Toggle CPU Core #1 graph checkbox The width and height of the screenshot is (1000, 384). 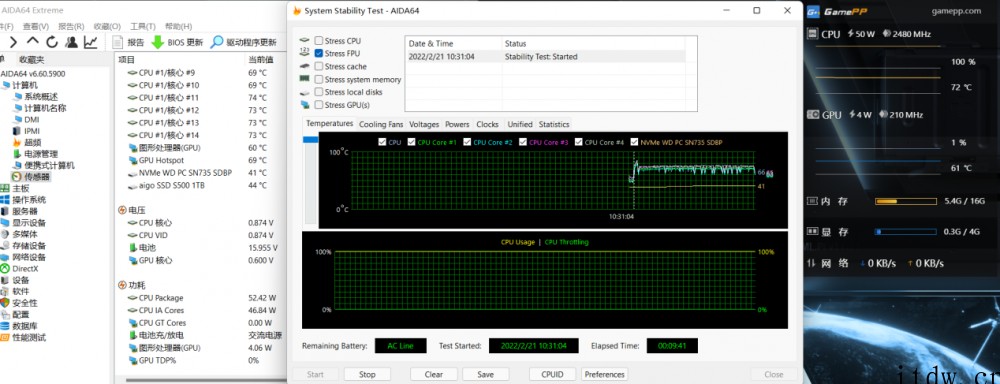click(411, 142)
